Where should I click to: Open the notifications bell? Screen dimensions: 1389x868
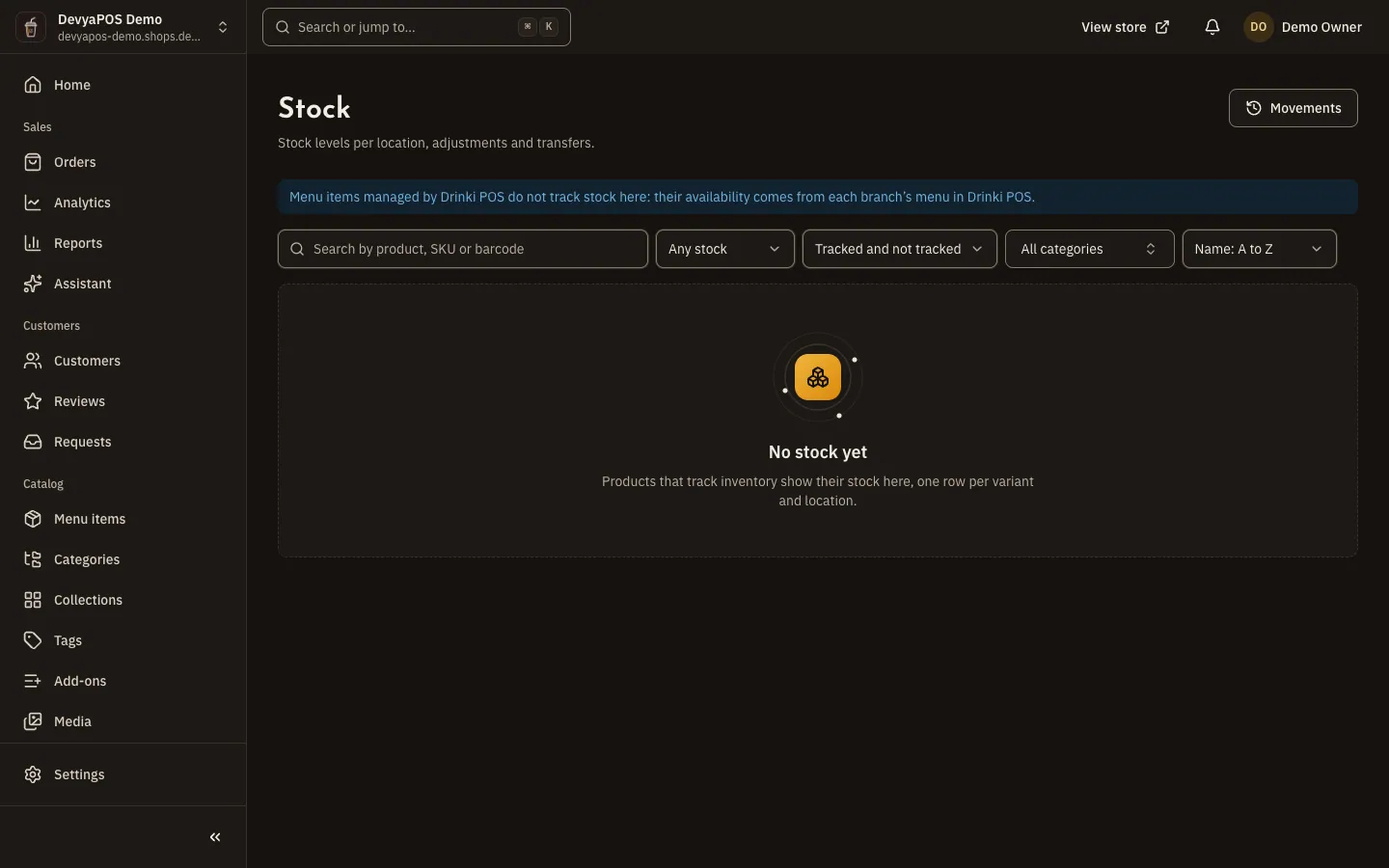pos(1212,27)
